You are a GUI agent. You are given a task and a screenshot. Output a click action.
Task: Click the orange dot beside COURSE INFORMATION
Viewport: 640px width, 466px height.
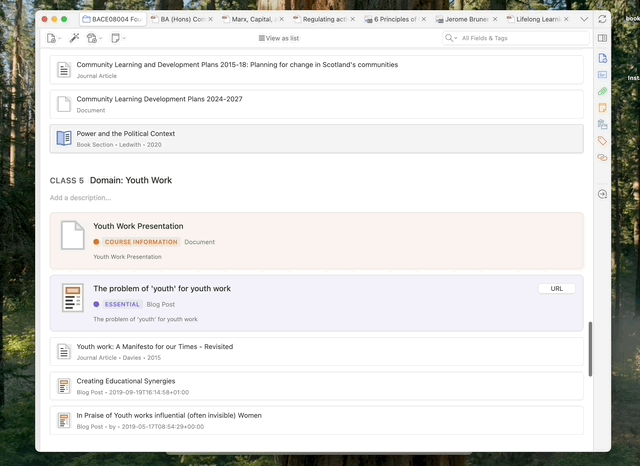[96, 242]
